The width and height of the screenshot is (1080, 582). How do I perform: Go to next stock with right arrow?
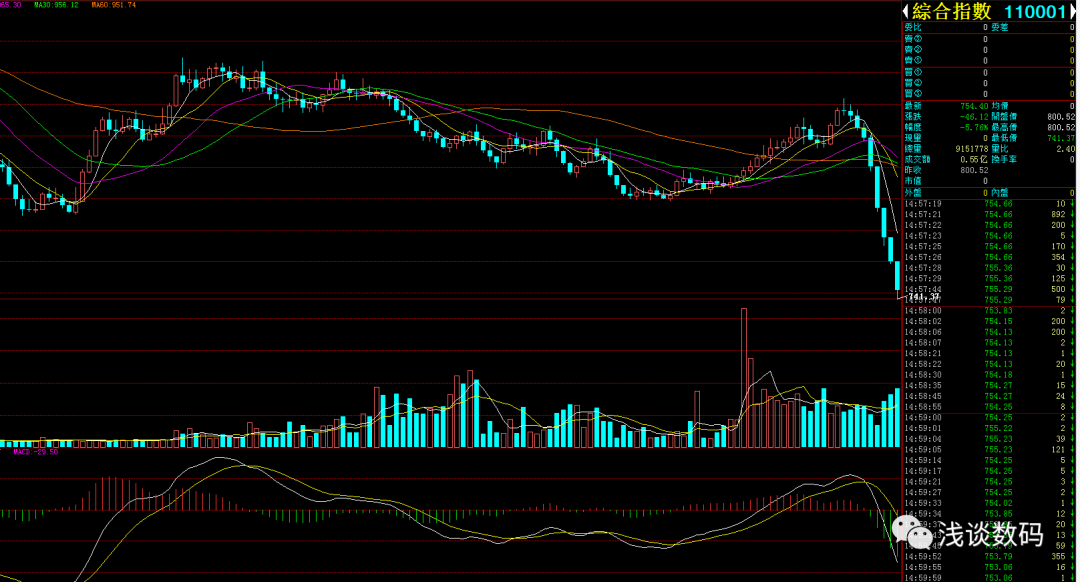(x=1072, y=12)
